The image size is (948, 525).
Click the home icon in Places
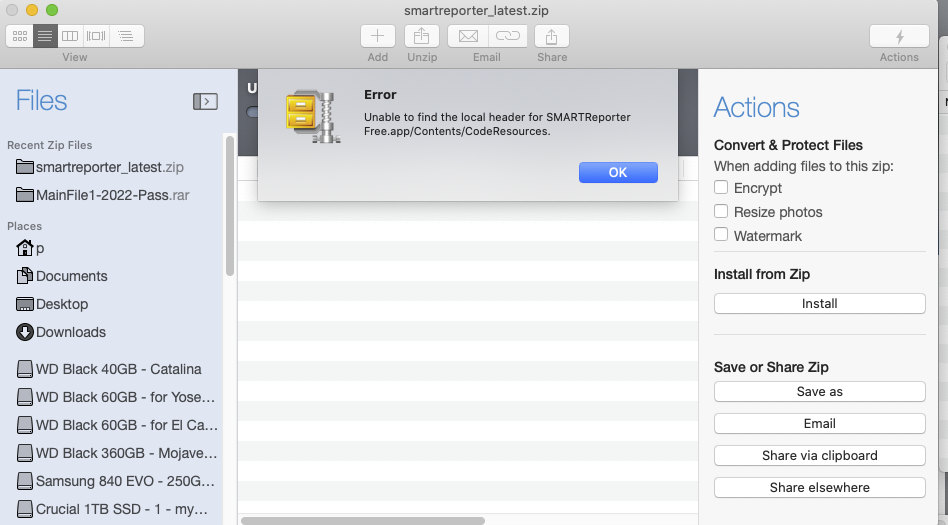25,248
